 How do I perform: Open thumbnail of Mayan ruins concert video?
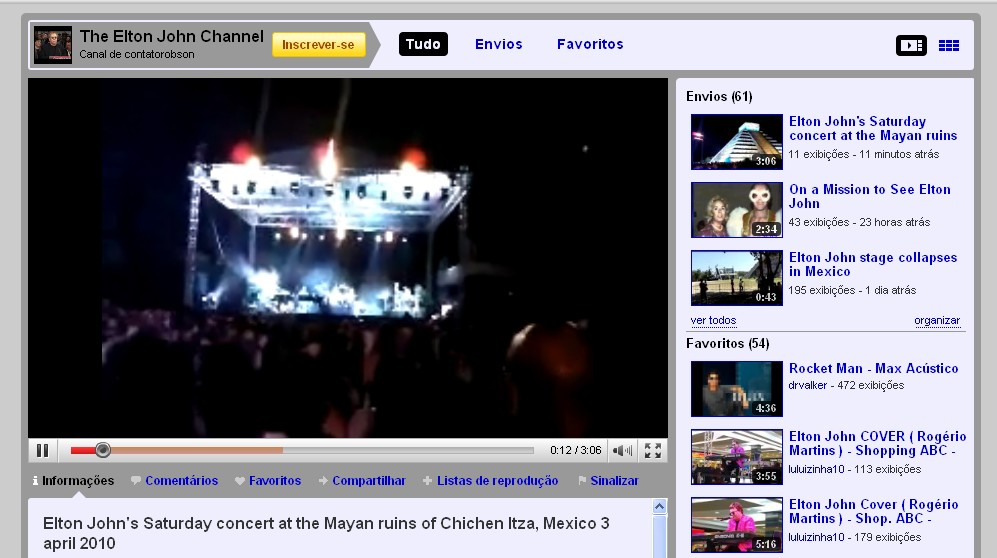(x=737, y=142)
